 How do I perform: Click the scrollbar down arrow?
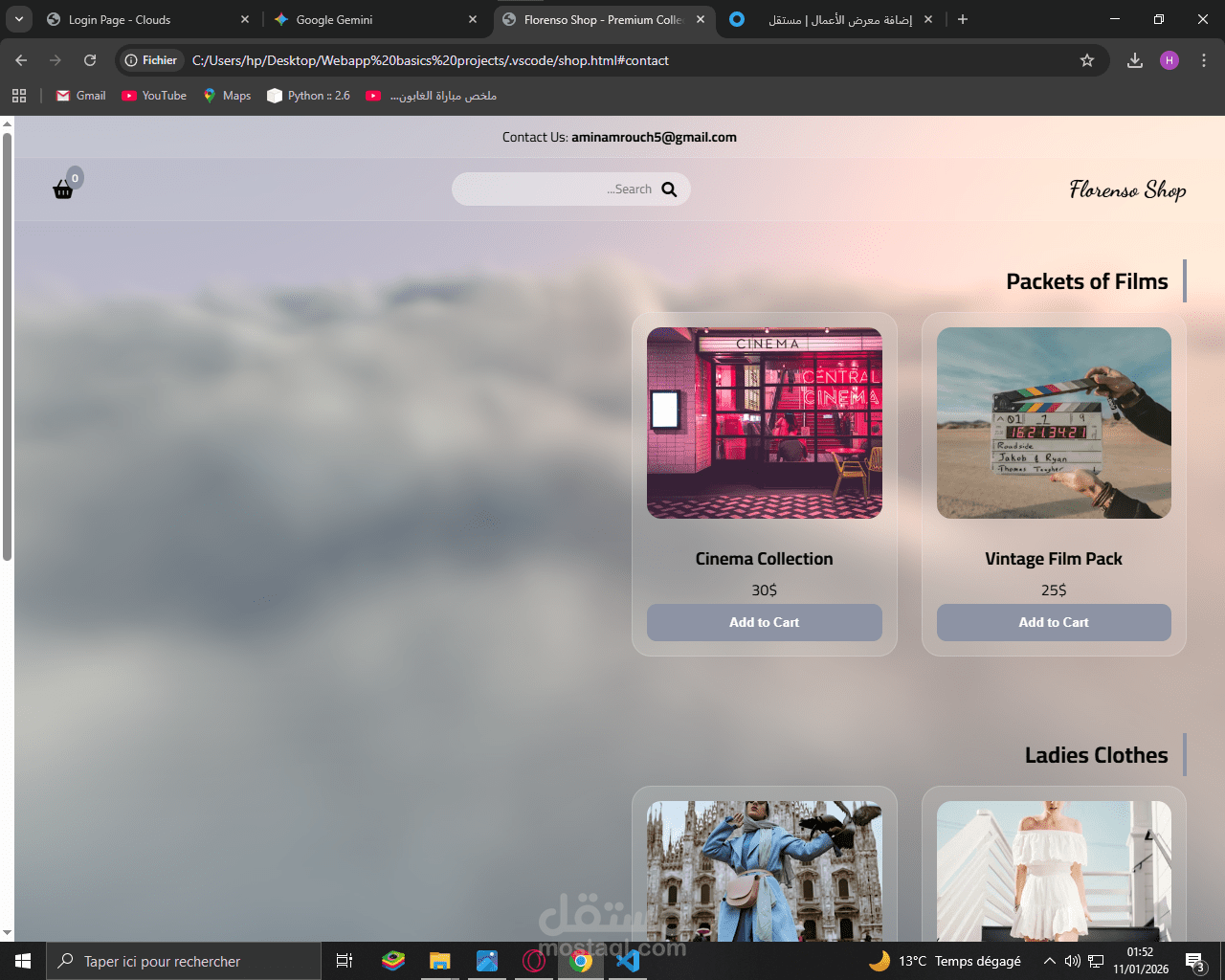7,933
